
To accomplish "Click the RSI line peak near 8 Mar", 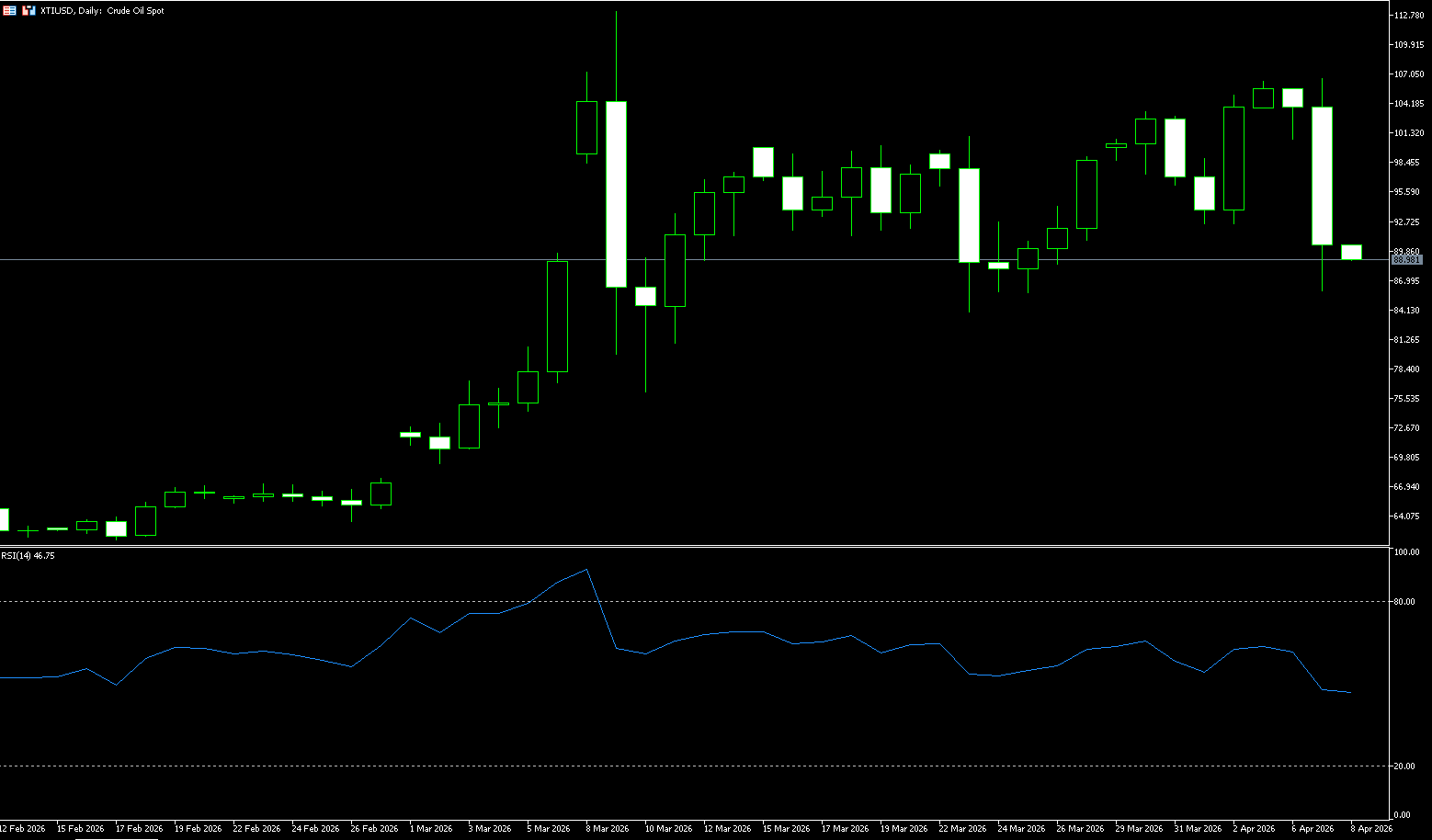I will 586,570.
